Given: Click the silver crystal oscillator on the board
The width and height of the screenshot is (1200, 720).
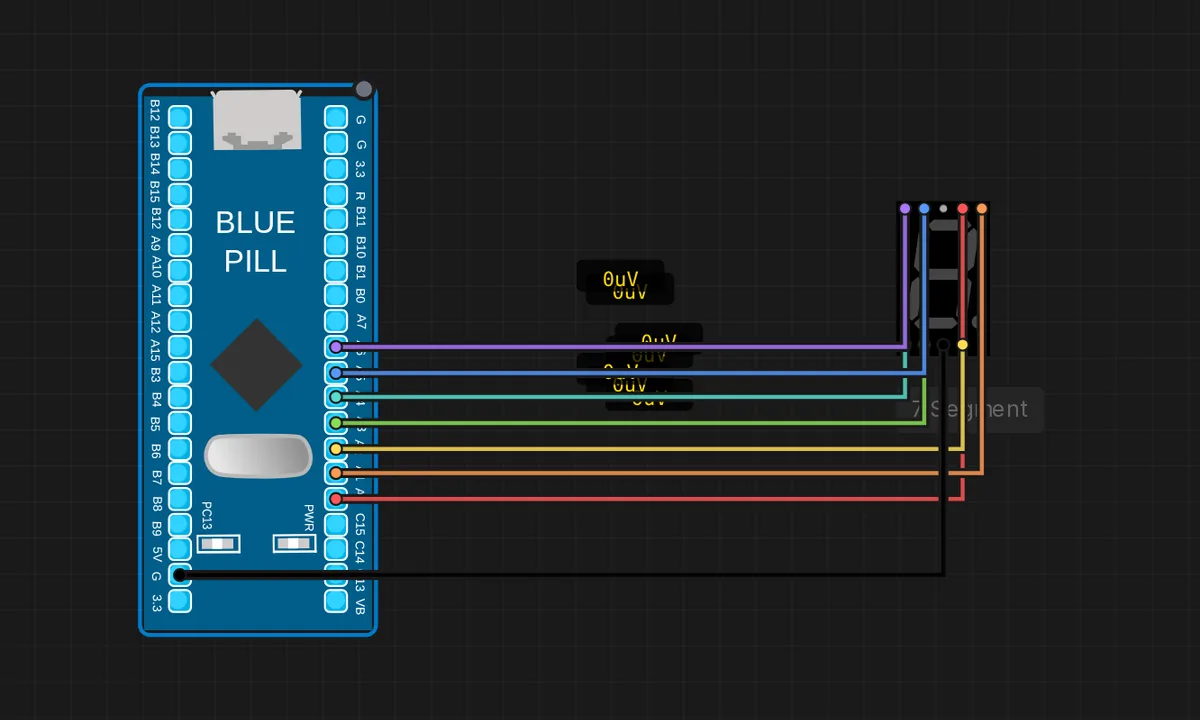Looking at the screenshot, I should click(x=258, y=456).
